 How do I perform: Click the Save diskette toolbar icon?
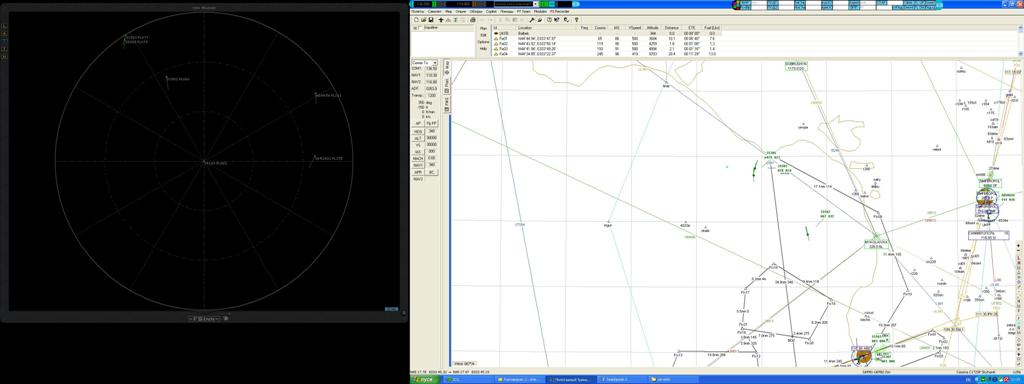431,20
